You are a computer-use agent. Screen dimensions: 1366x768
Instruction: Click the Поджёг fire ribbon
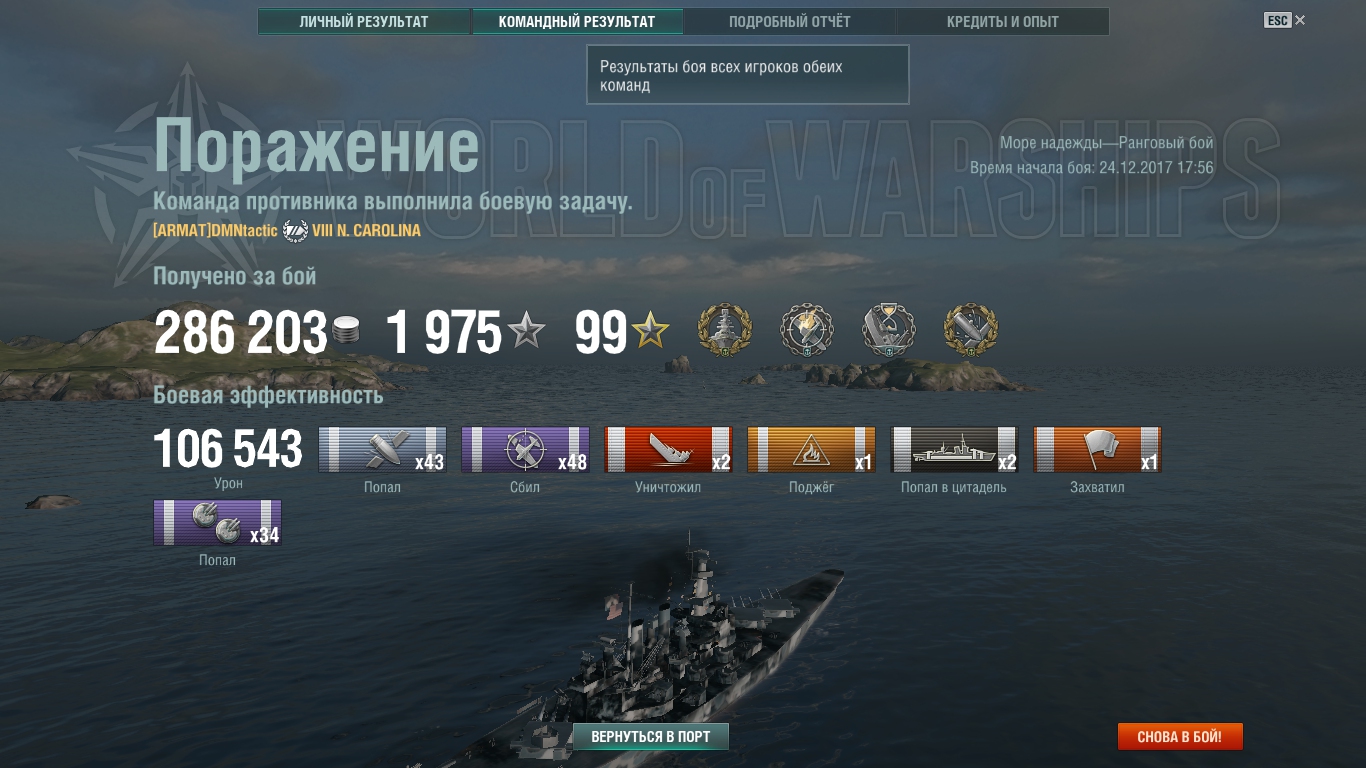(811, 450)
